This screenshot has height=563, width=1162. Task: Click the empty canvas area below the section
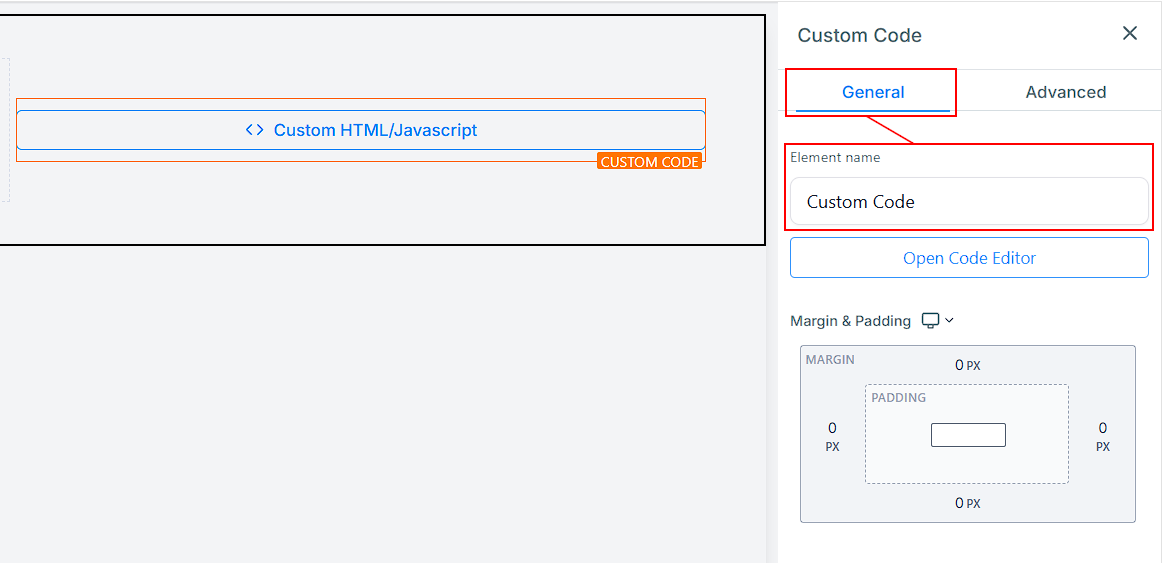click(x=380, y=400)
